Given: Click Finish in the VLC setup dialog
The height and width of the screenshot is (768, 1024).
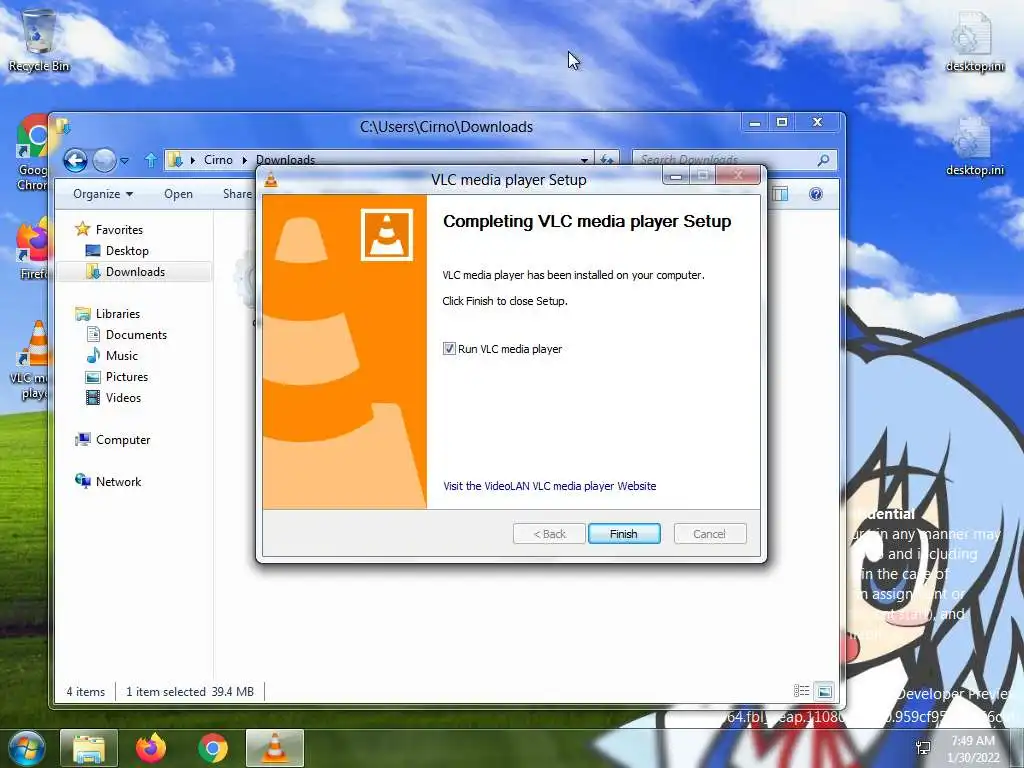Looking at the screenshot, I should click(x=624, y=534).
